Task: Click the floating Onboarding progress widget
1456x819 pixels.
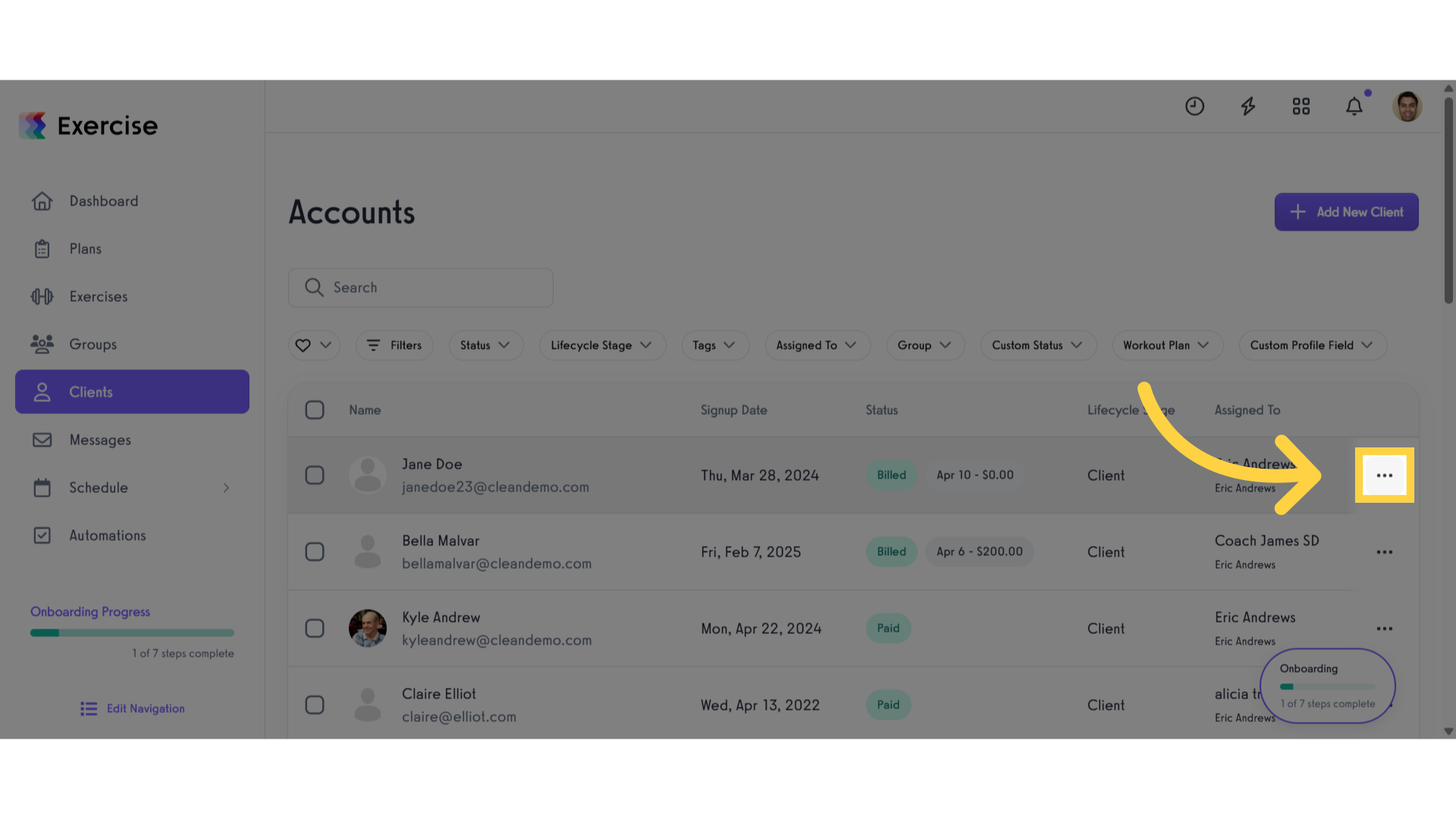Action: pos(1328,686)
